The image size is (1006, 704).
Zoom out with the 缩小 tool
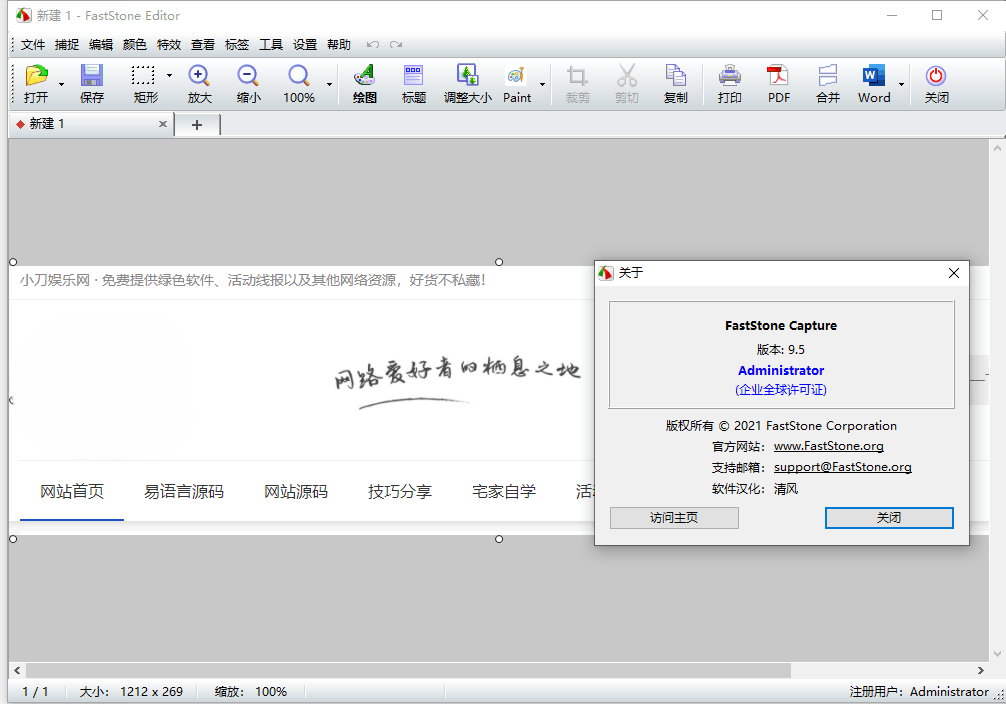[248, 83]
